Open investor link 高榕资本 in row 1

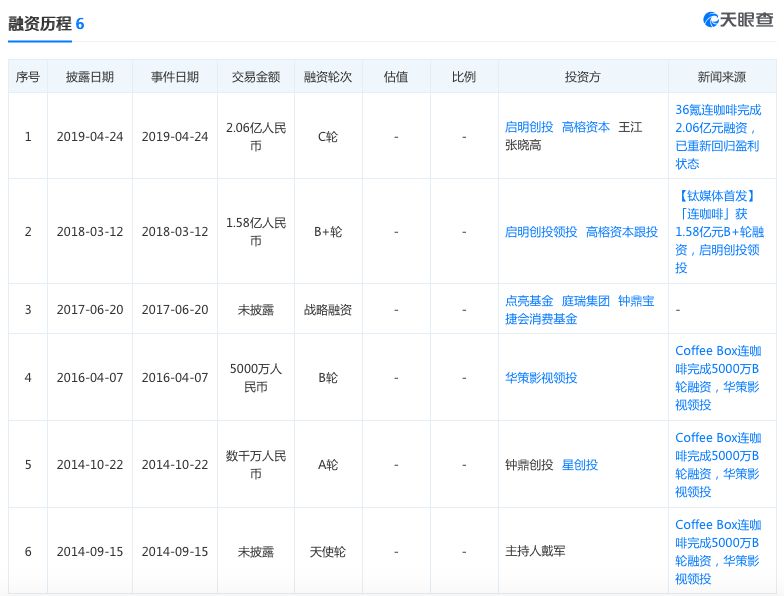pos(586,127)
